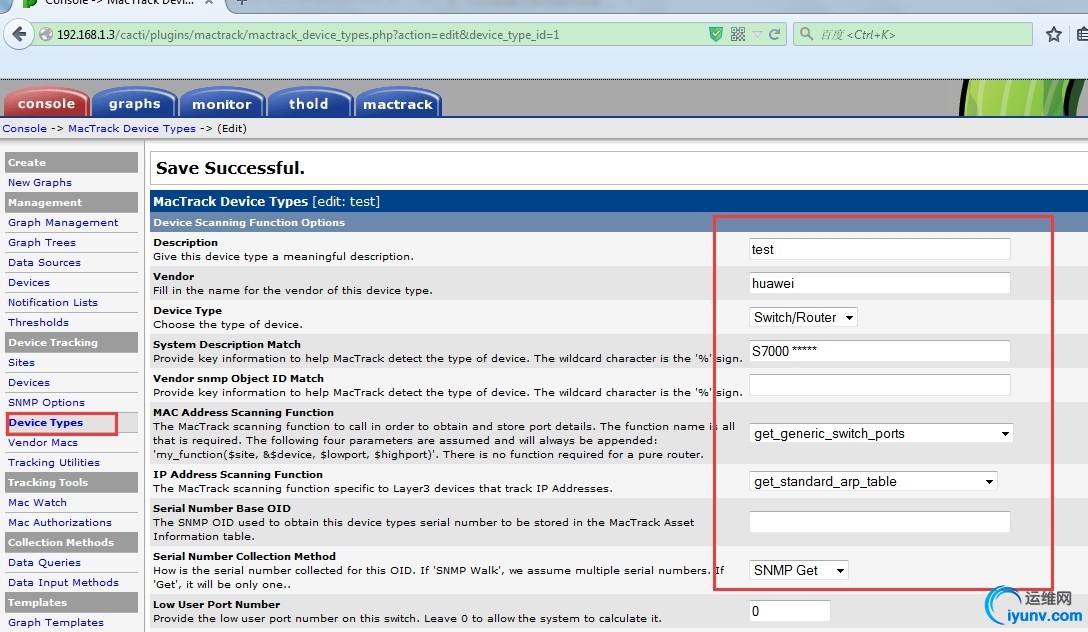
Task: Switch to the graphs tab
Action: coord(134,103)
